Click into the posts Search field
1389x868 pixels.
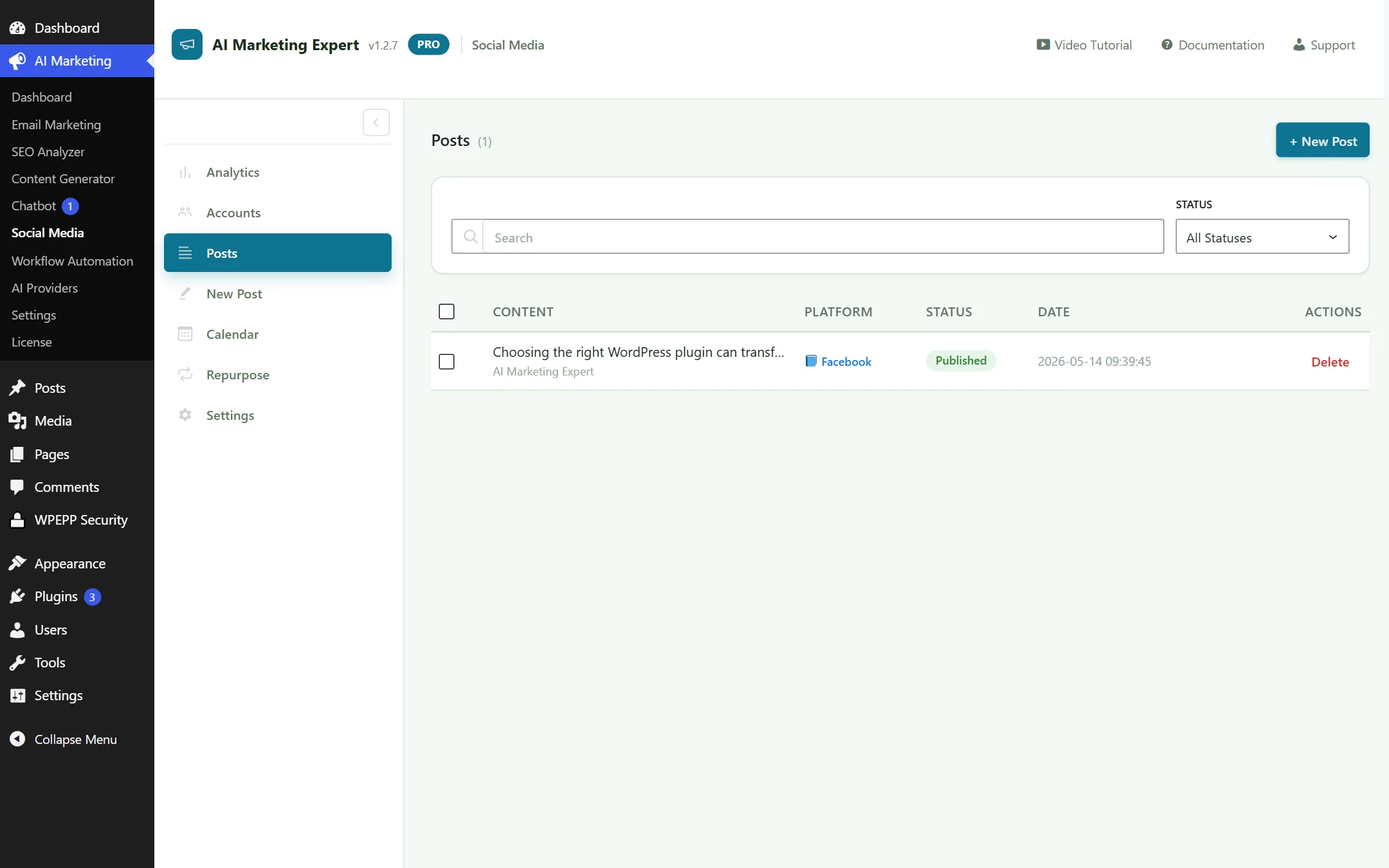pyautogui.click(x=823, y=237)
